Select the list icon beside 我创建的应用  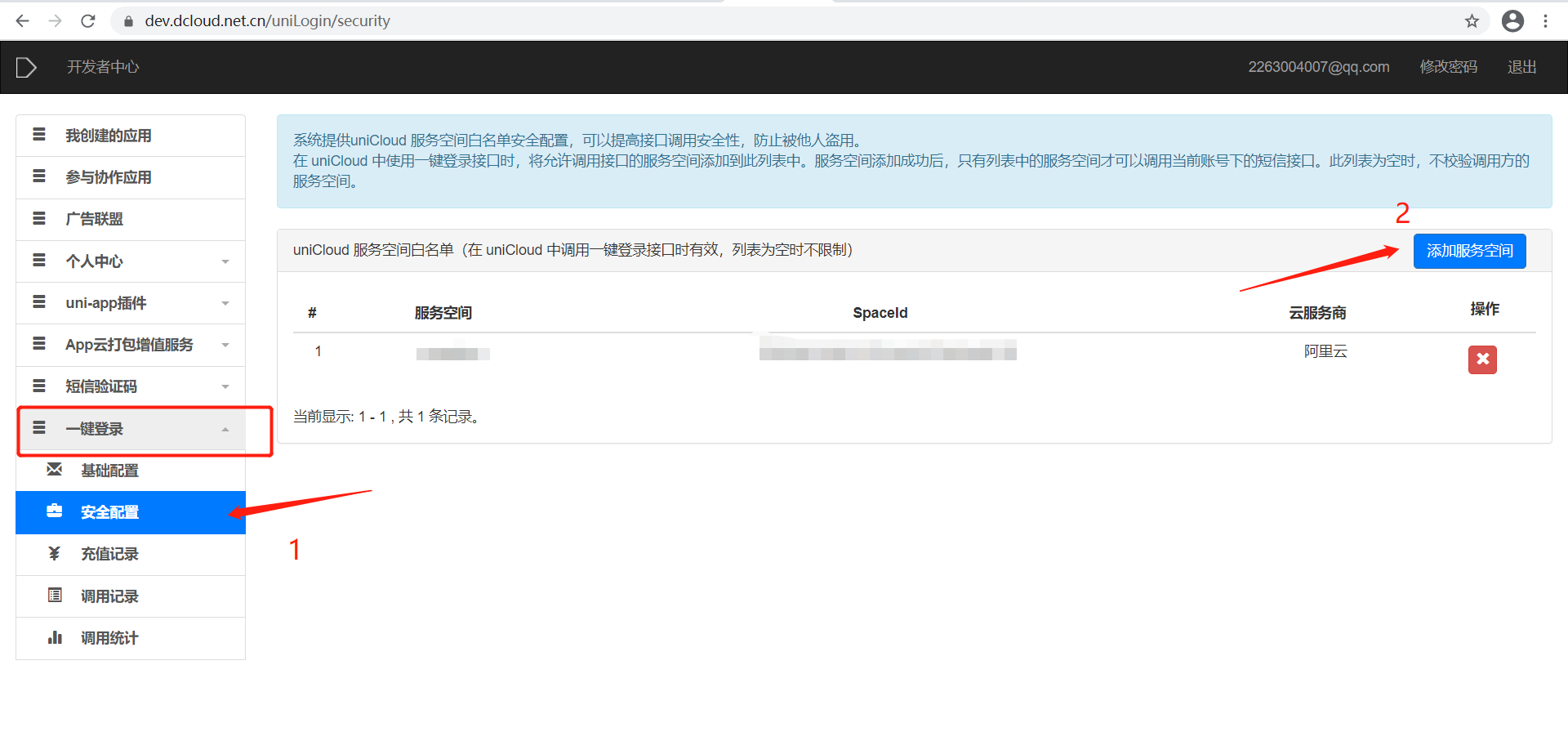point(38,135)
